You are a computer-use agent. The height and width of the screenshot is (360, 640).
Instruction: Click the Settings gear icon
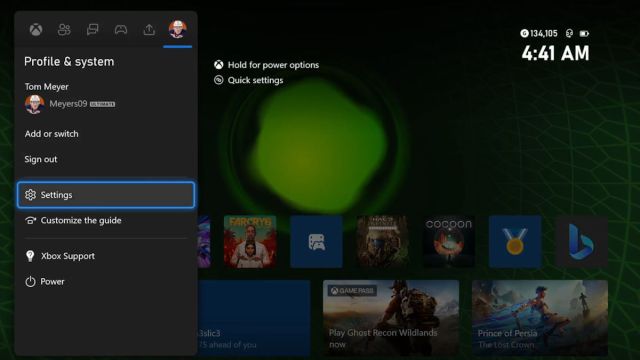click(30, 195)
